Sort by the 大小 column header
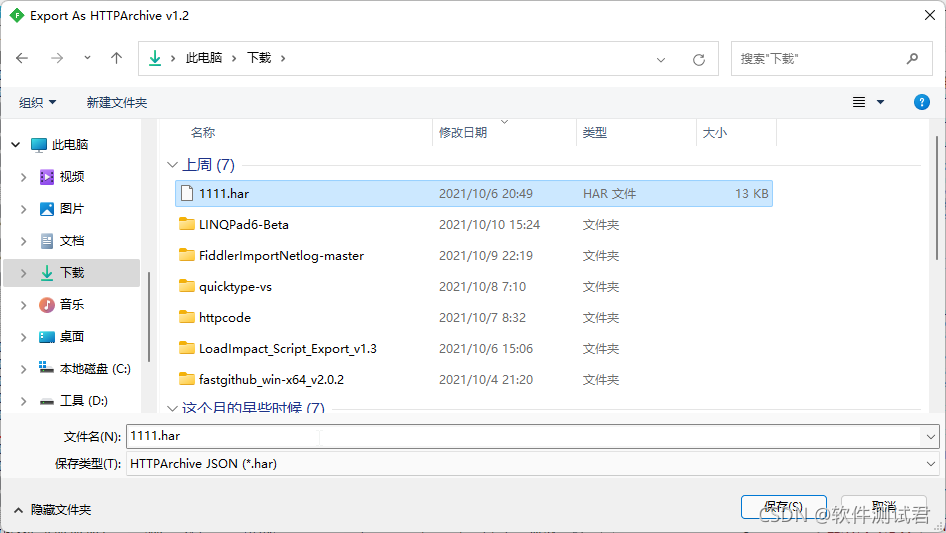This screenshot has height=533, width=946. tap(715, 133)
